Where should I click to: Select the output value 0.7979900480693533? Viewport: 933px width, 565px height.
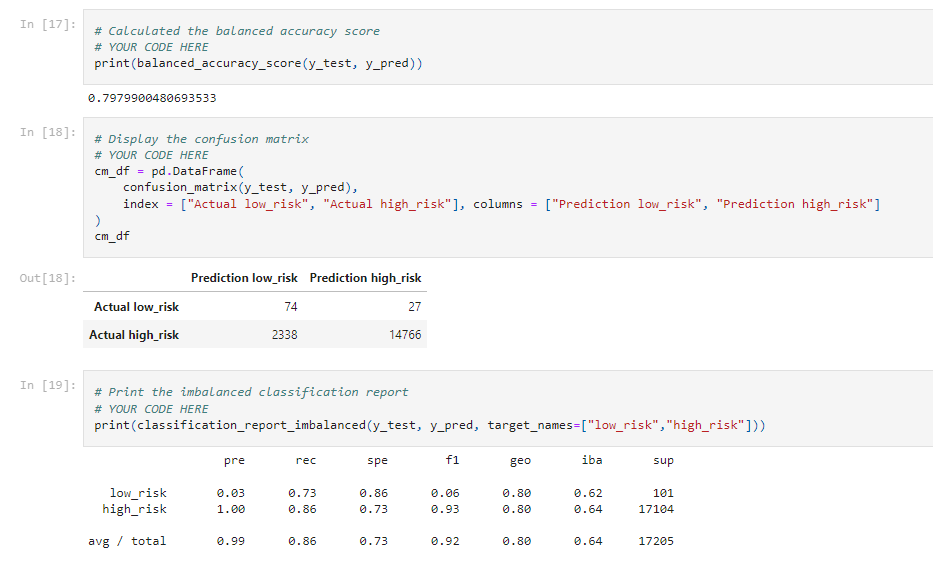tap(152, 98)
